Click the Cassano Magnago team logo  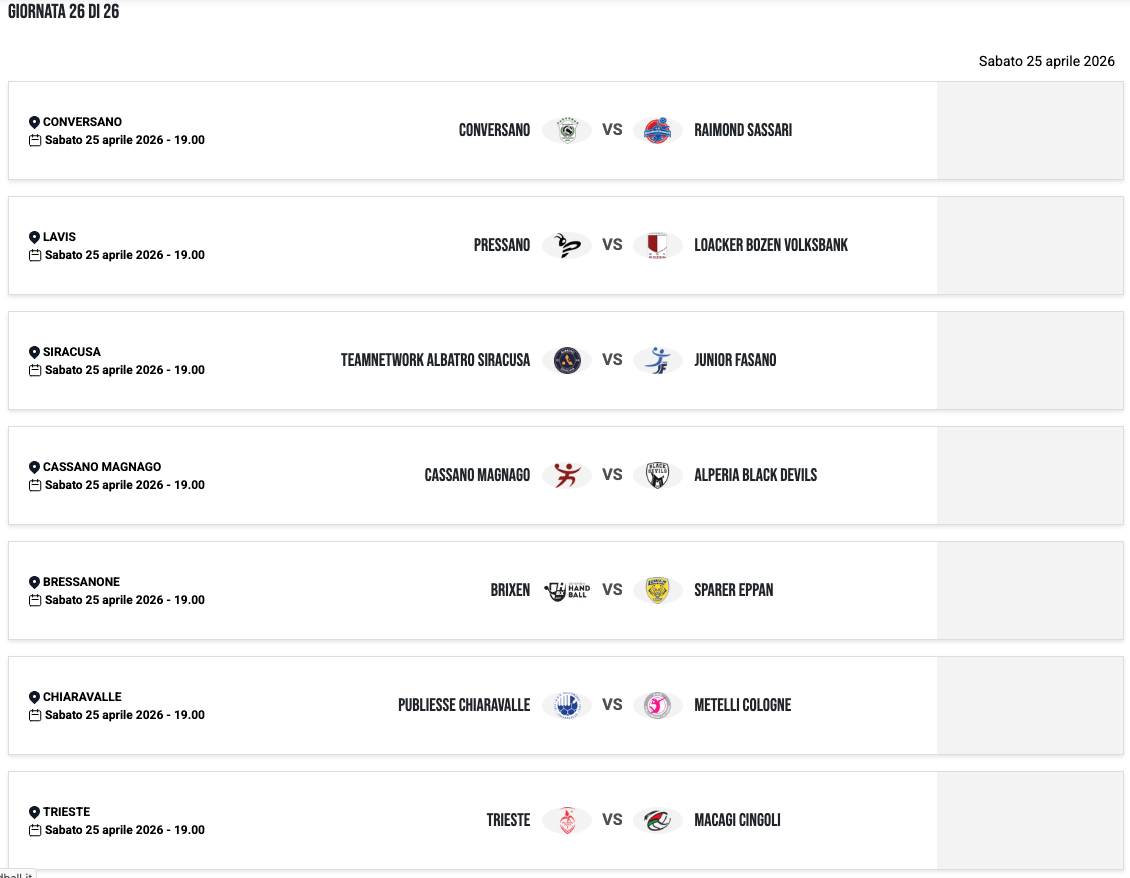567,476
